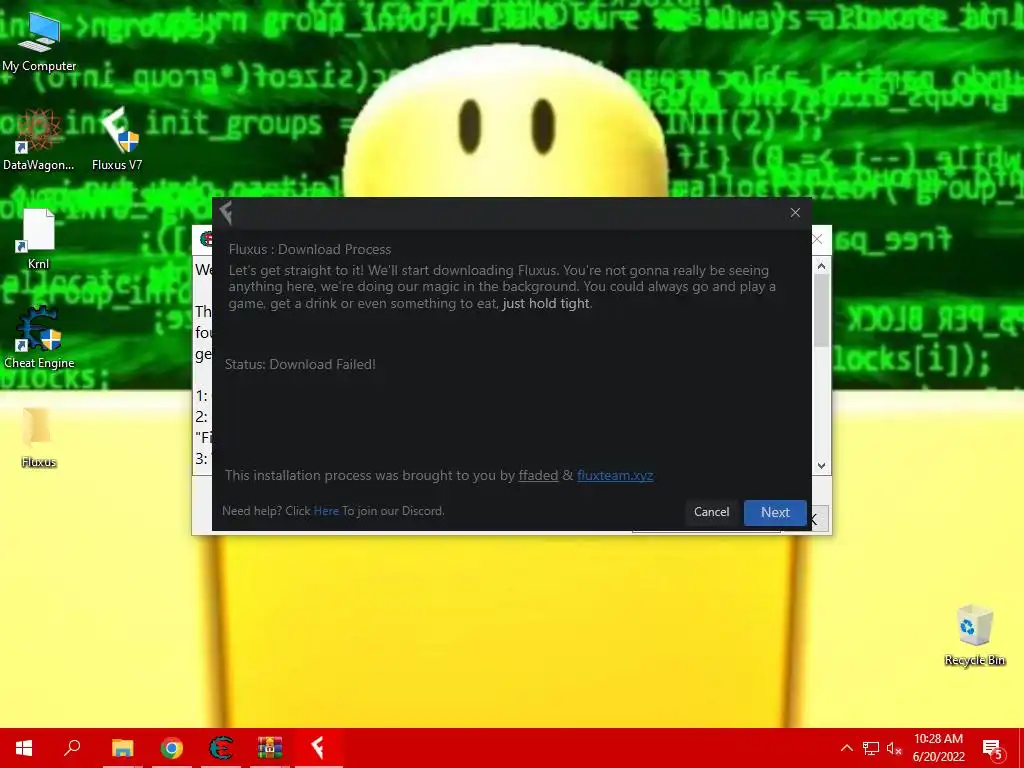Image resolution: width=1024 pixels, height=768 pixels.
Task: Open WinRAR from the taskbar
Action: (270, 748)
